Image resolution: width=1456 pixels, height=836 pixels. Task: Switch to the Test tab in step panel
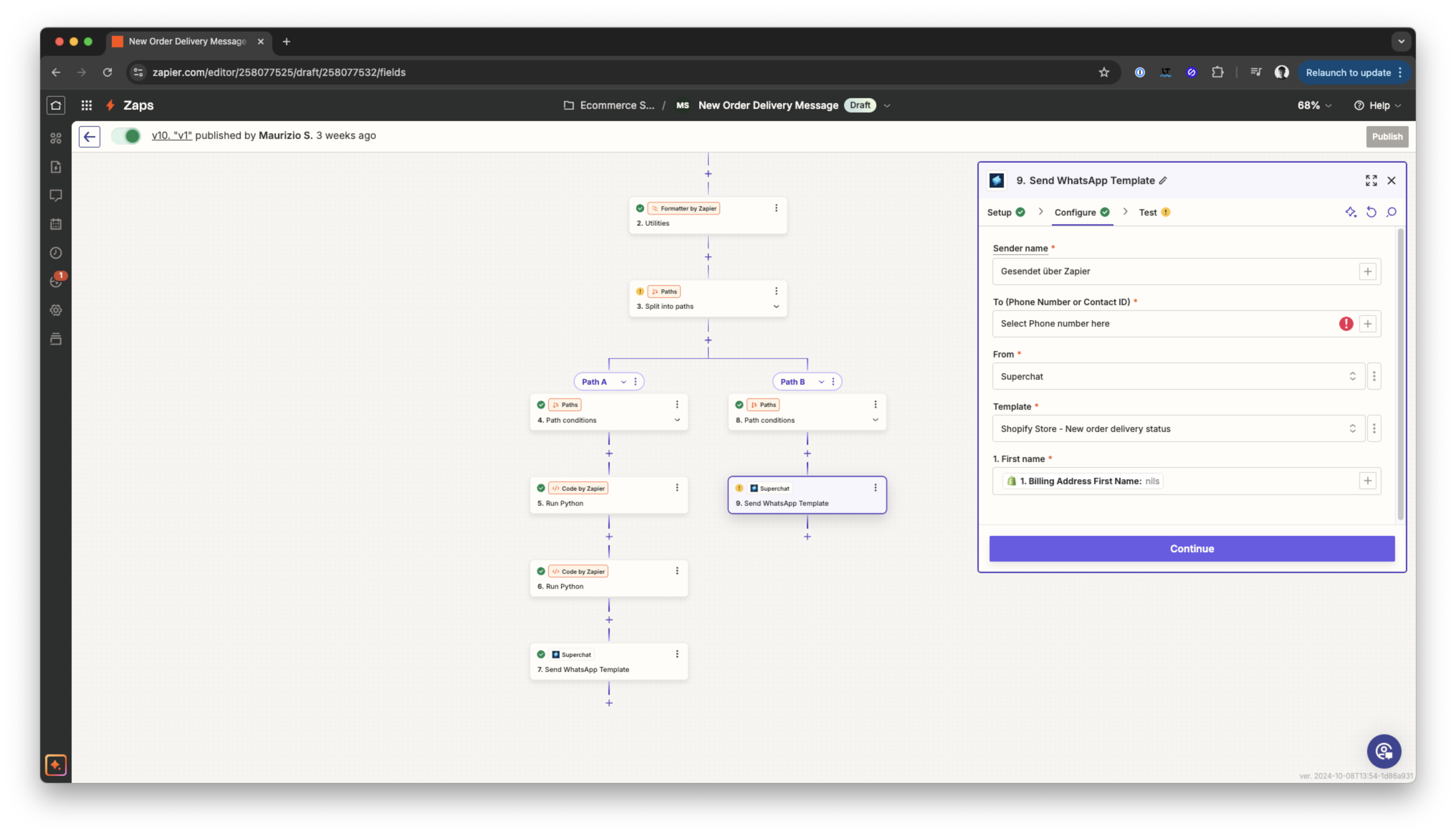[x=1152, y=212]
